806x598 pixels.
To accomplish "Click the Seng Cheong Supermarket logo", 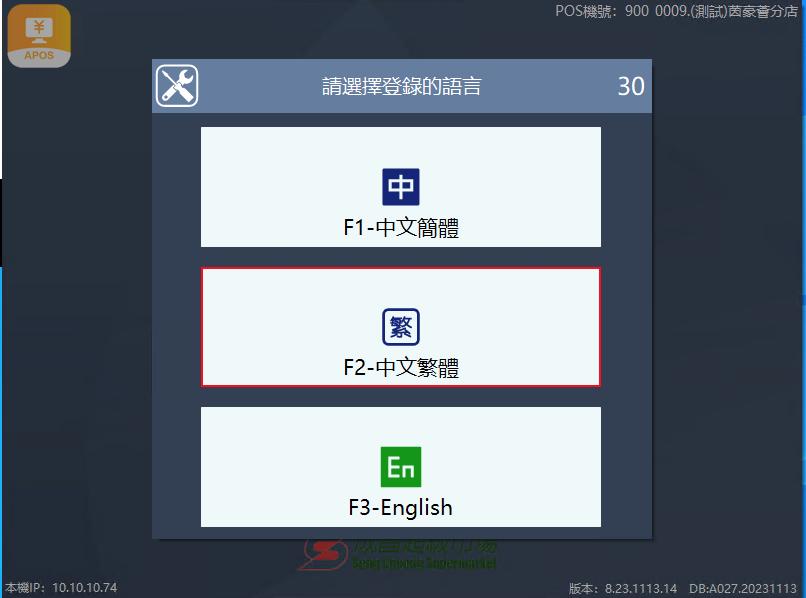I will (397, 555).
